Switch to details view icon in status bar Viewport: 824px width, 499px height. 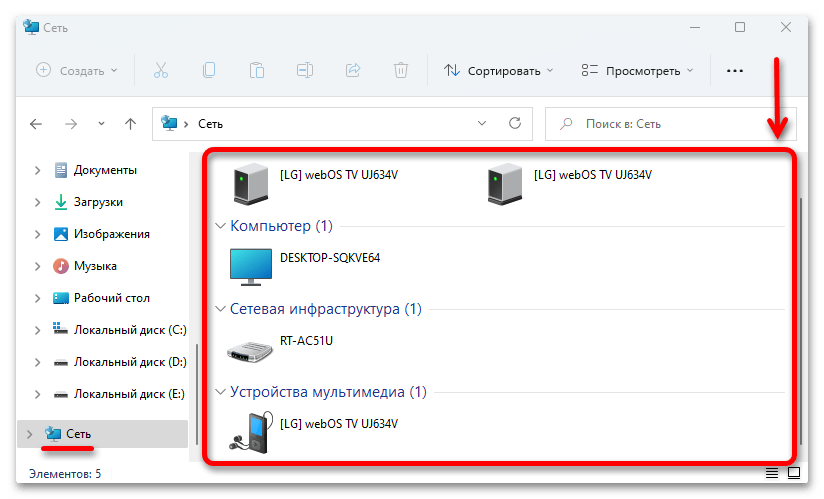771,473
